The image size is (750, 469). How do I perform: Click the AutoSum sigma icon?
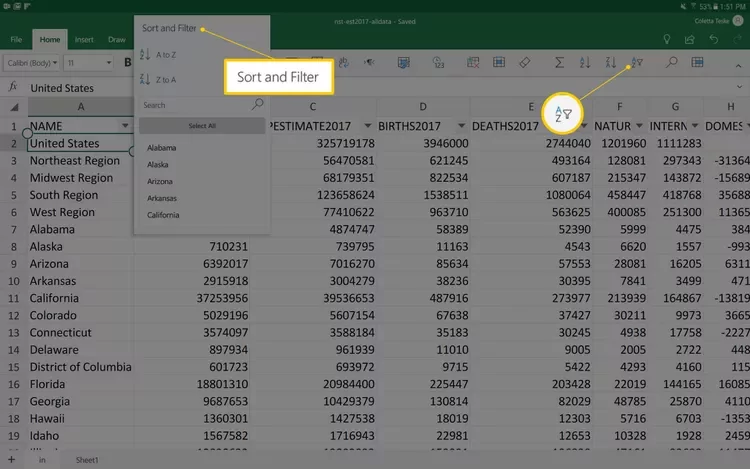(560, 63)
